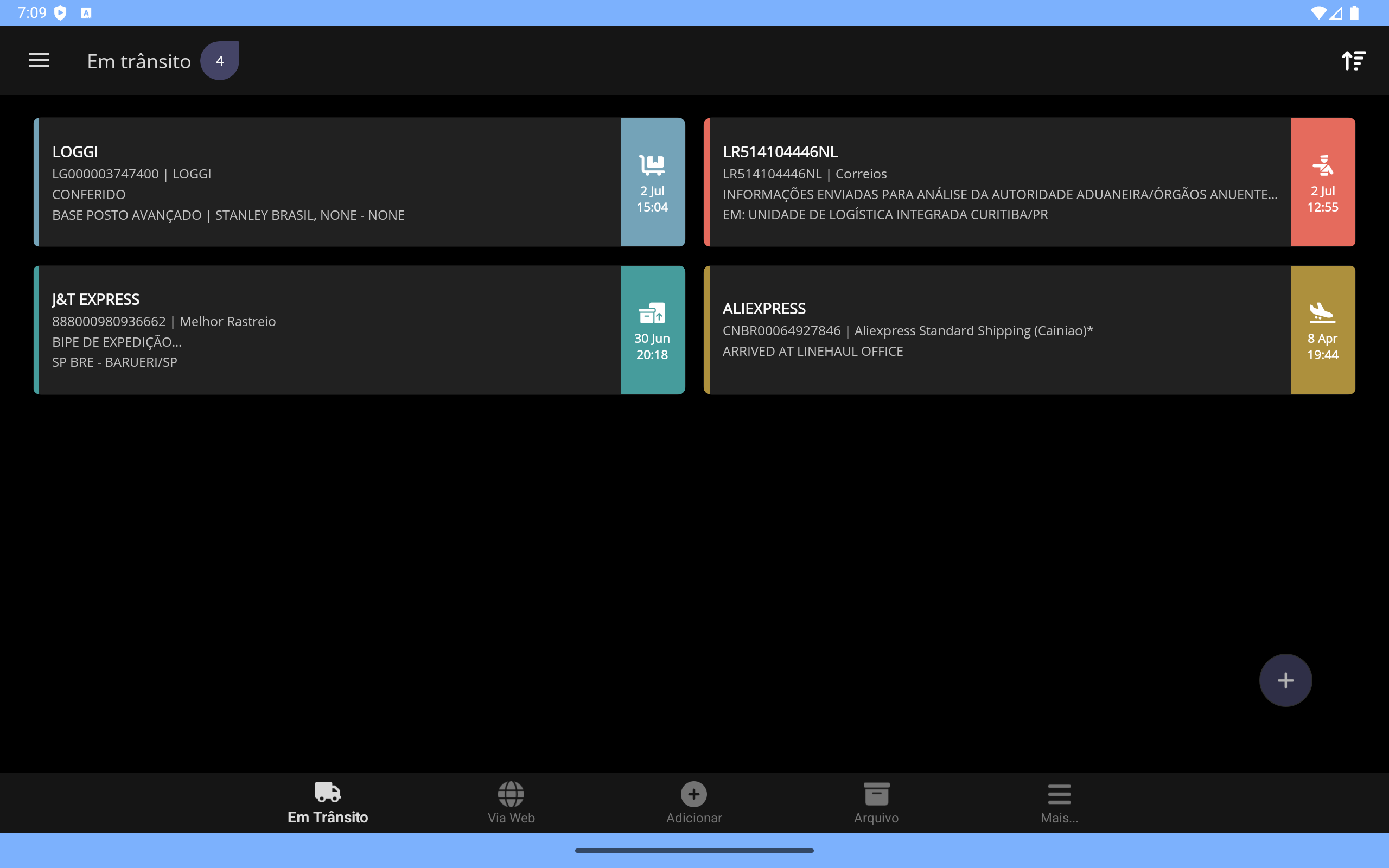Open the hamburger navigation menu
This screenshot has width=1389, height=868.
39,60
